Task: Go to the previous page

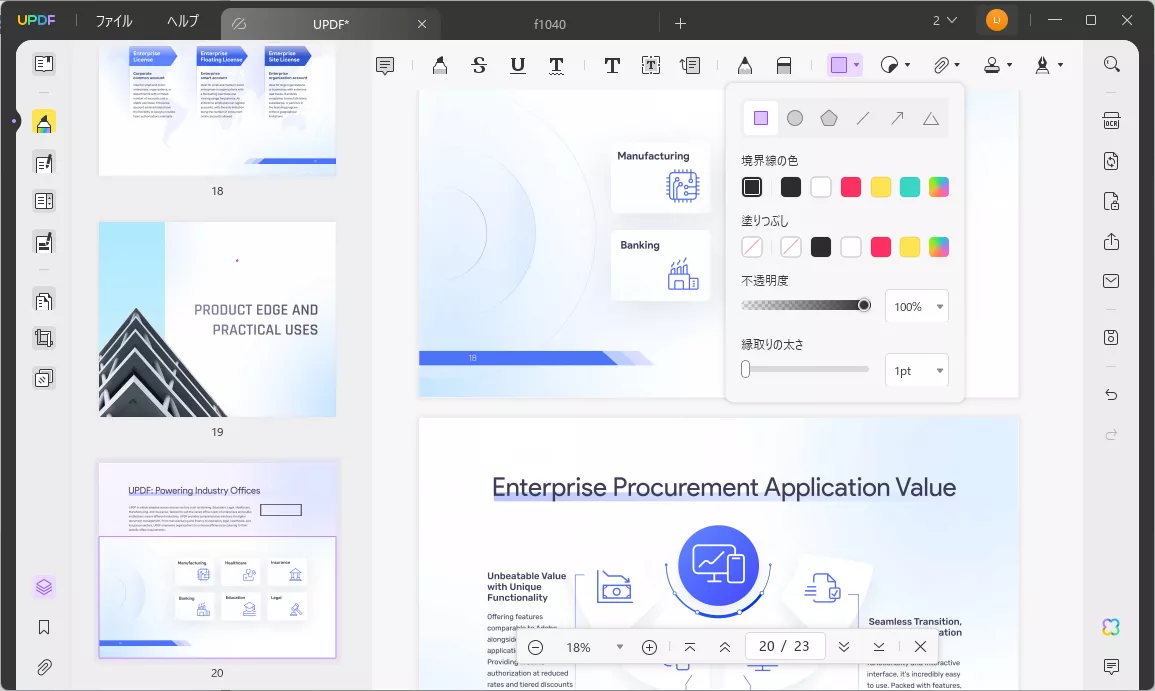Action: point(725,647)
